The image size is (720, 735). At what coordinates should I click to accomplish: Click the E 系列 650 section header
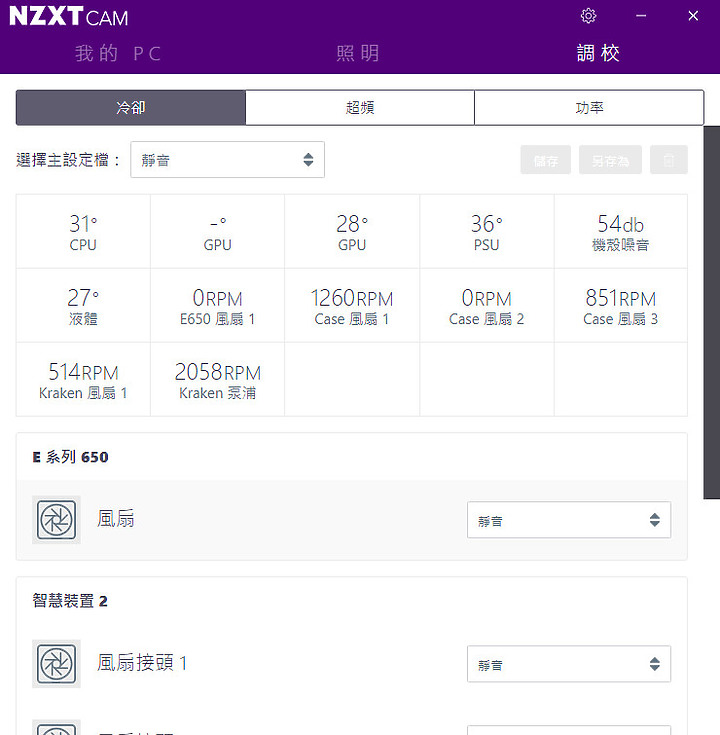[70, 457]
